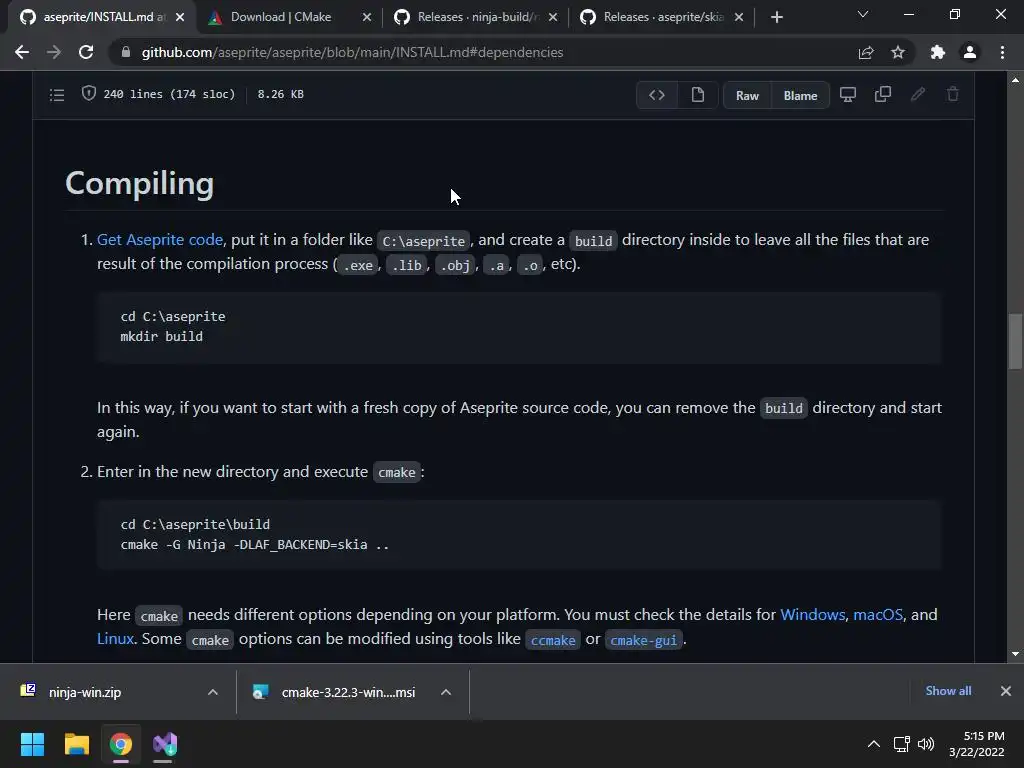Edit this file with the pencil icon
Screen dimensions: 1024x768
[918, 95]
